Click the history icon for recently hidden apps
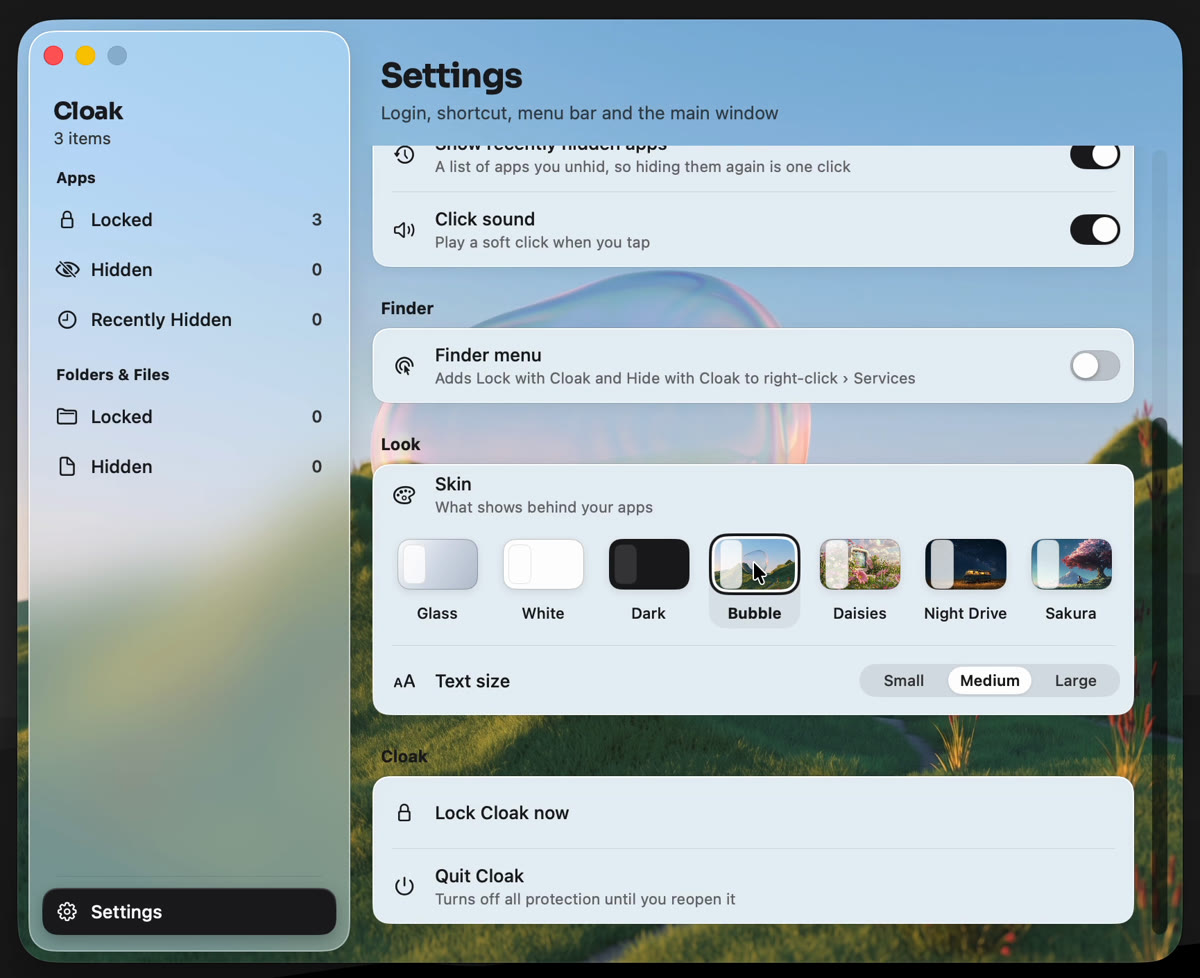The height and width of the screenshot is (978, 1200). pyautogui.click(x=404, y=155)
